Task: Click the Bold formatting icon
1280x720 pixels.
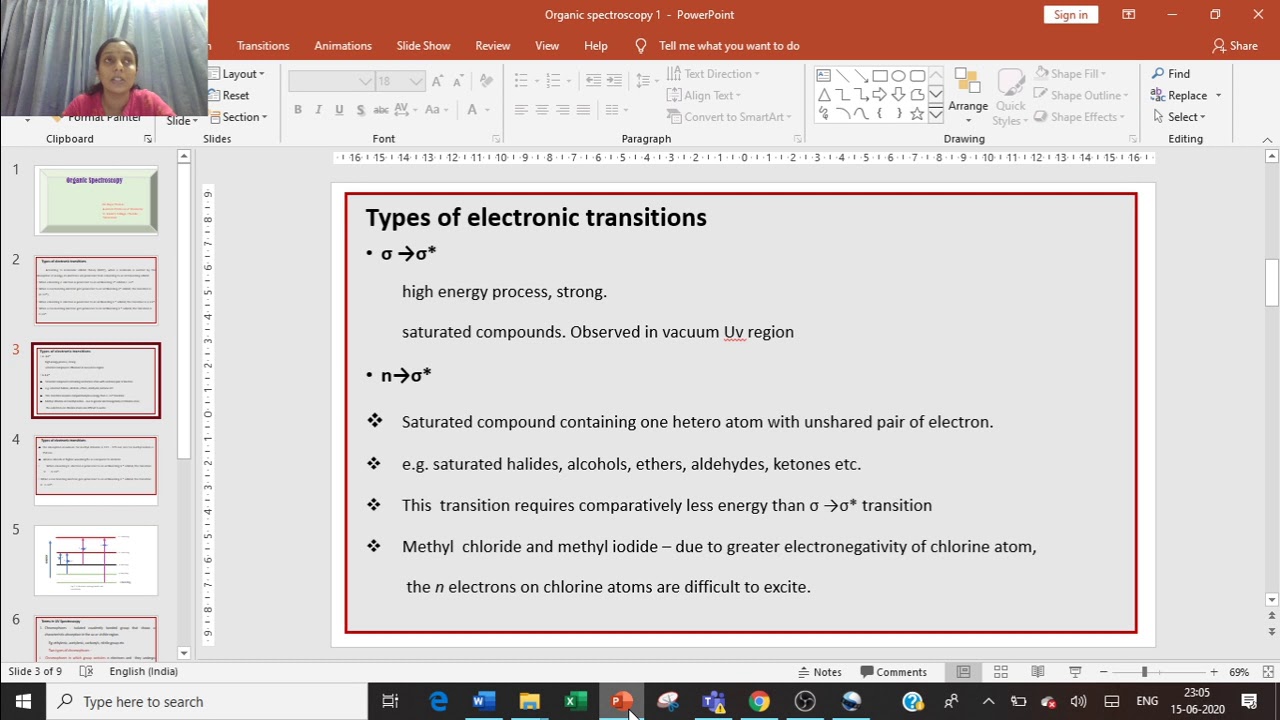Action: tap(298, 110)
